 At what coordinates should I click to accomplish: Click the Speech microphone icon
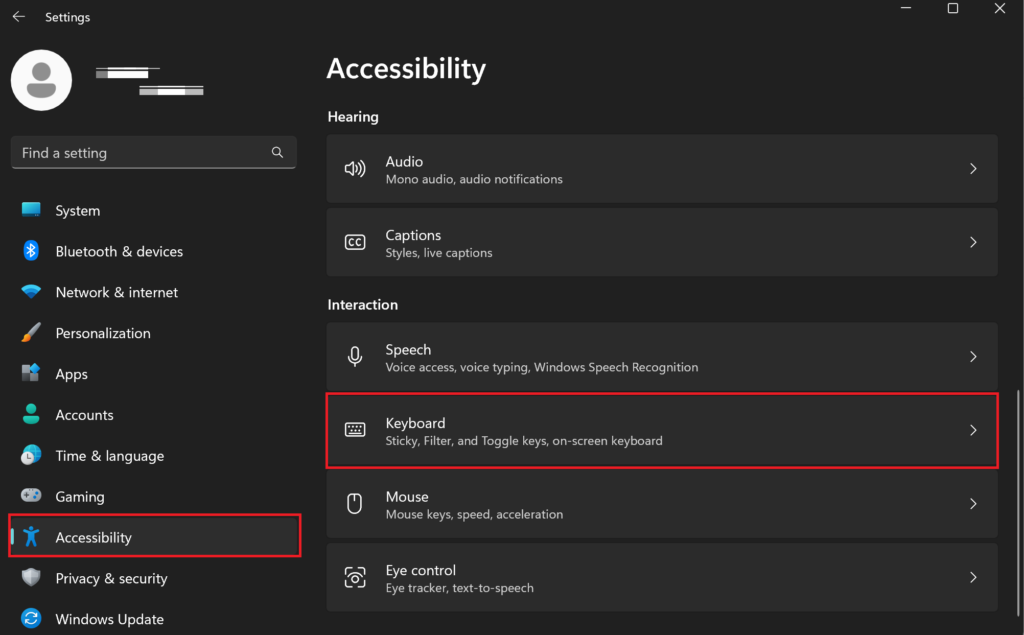tap(355, 356)
